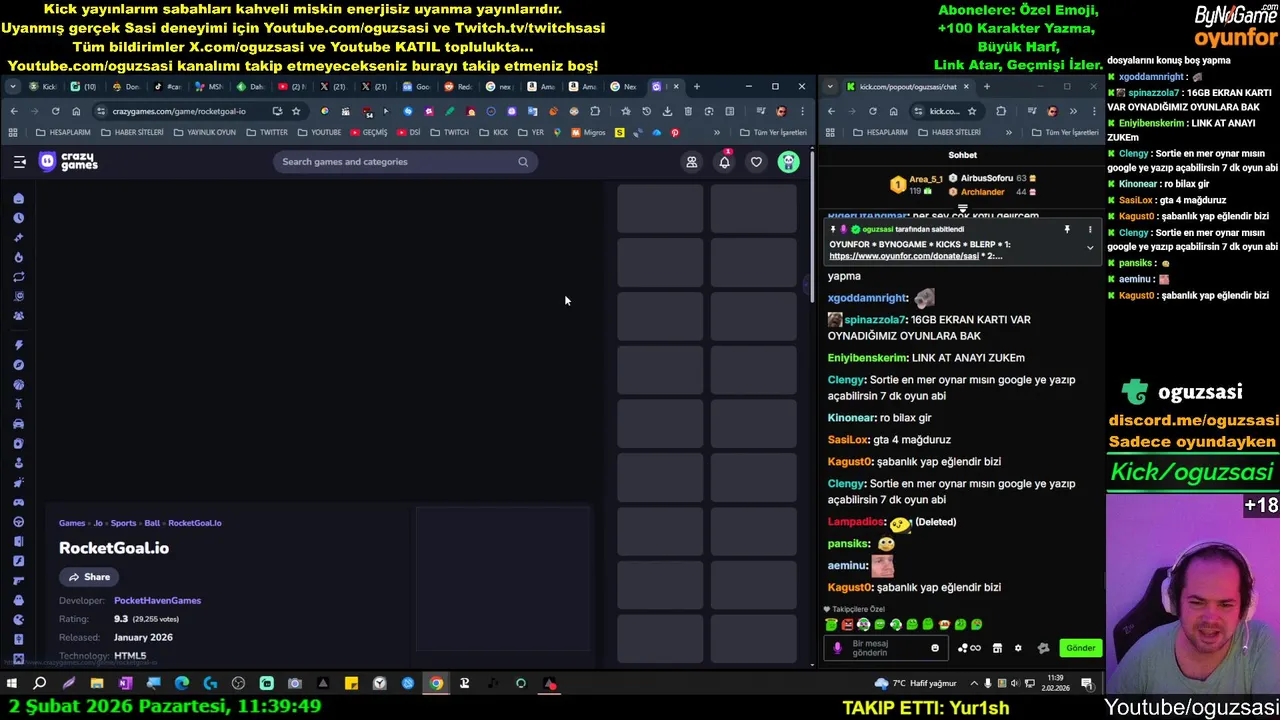Open CrazyGames hamburger sidebar menu
The image size is (1280, 720).
click(19, 161)
